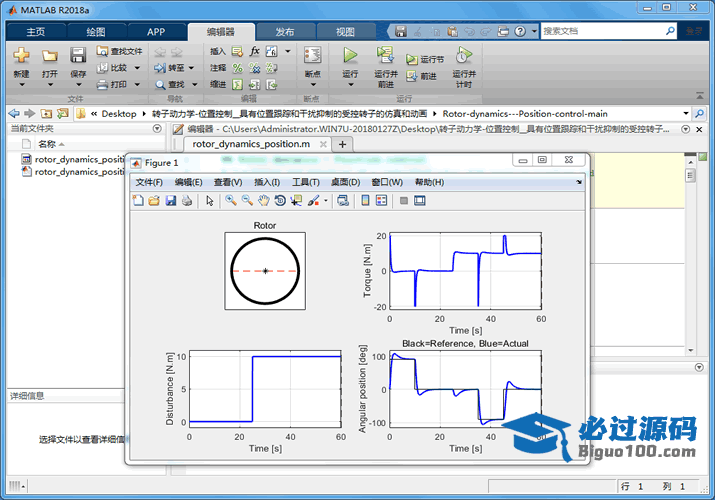Click the Print (打印) icon
The height and width of the screenshot is (500, 715).
pyautogui.click(x=102, y=84)
